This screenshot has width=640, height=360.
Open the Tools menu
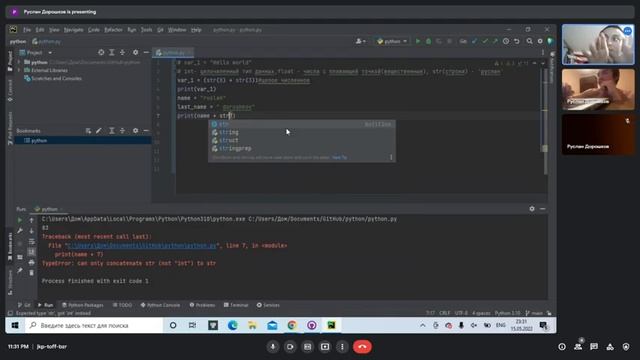tap(147, 30)
